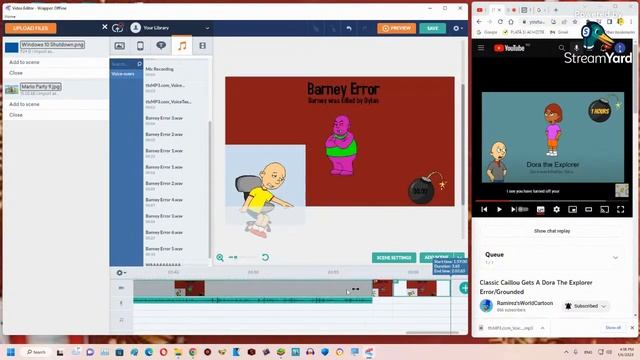This screenshot has height=360, width=640.
Task: Open the dropdown arrow beside Add Scene
Action: [460, 258]
